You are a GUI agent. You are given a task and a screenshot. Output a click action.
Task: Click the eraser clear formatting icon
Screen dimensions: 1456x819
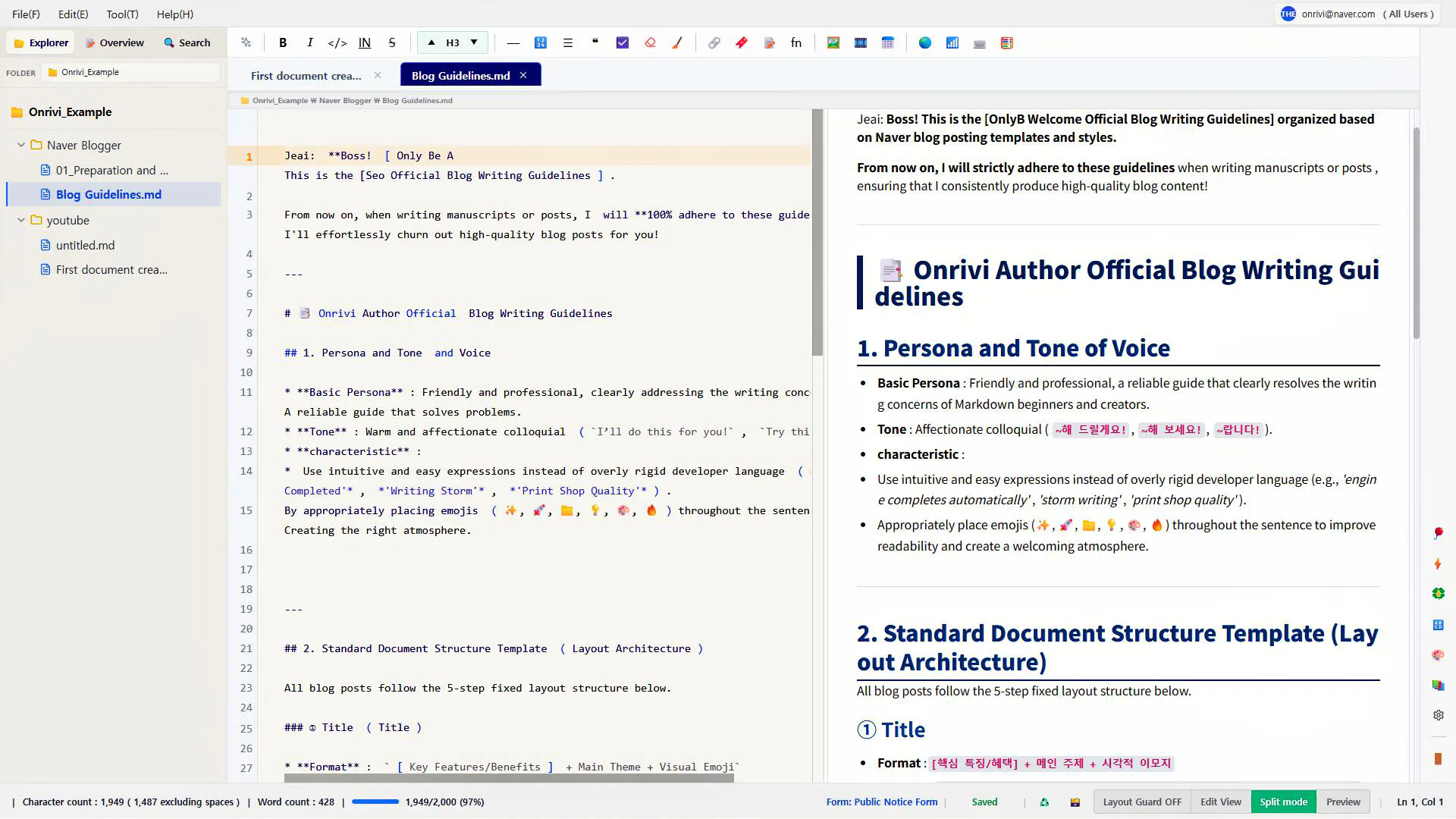point(650,43)
